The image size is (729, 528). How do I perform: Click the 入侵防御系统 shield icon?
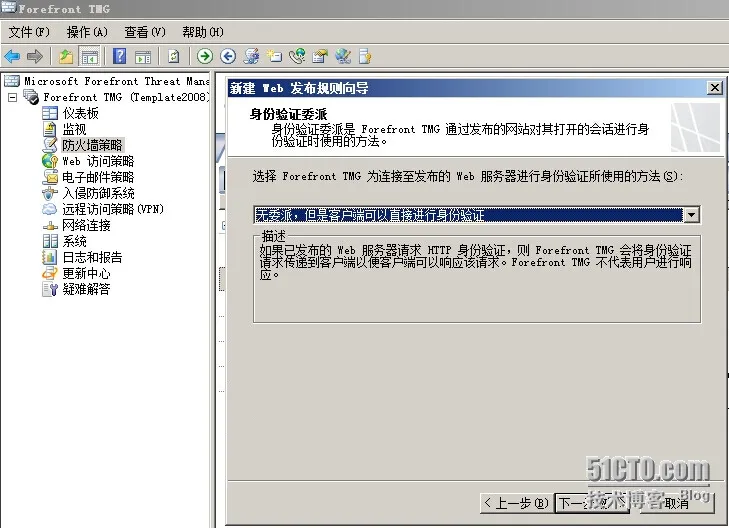coord(50,193)
